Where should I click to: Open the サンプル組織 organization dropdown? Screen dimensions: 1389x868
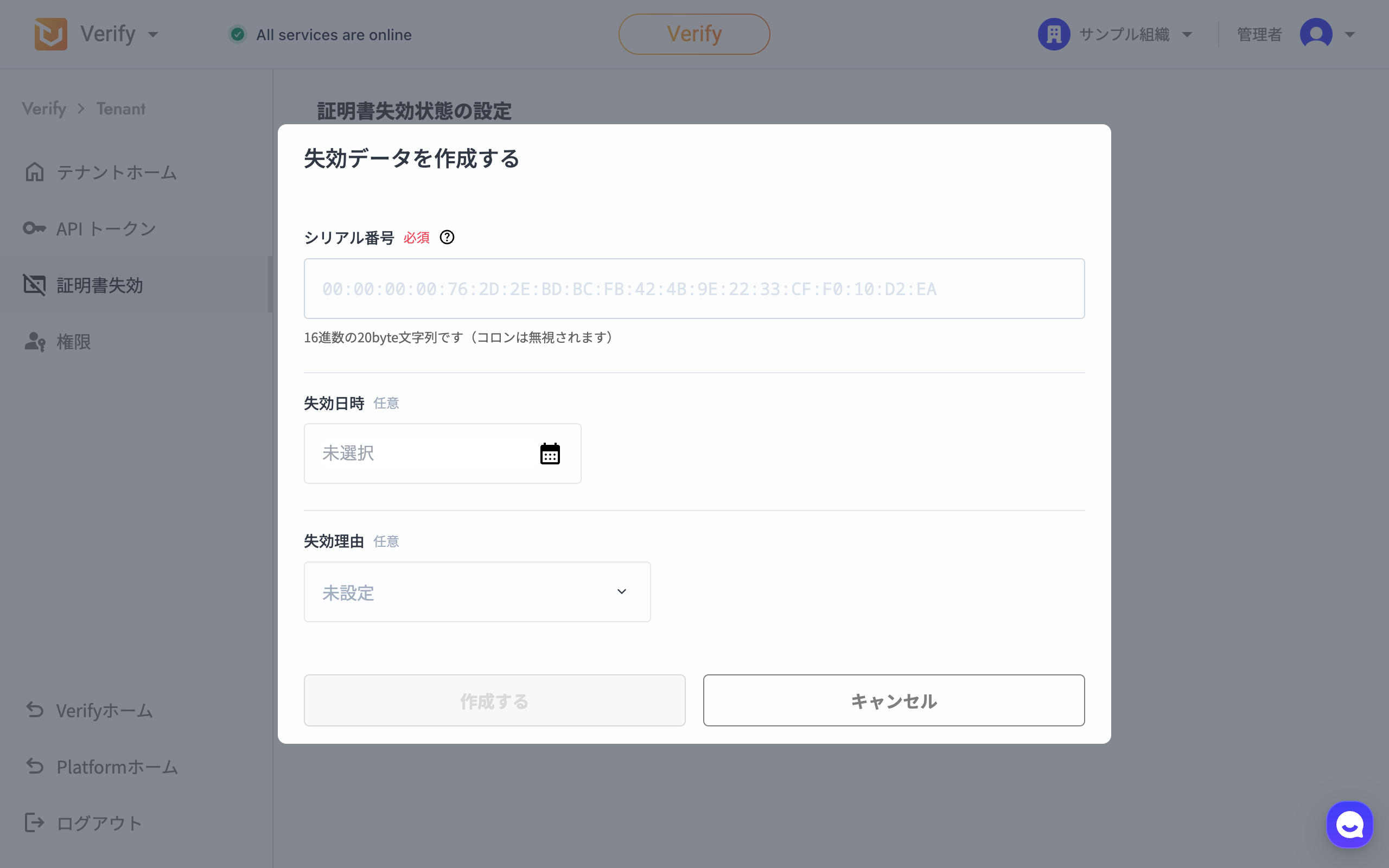click(1187, 34)
